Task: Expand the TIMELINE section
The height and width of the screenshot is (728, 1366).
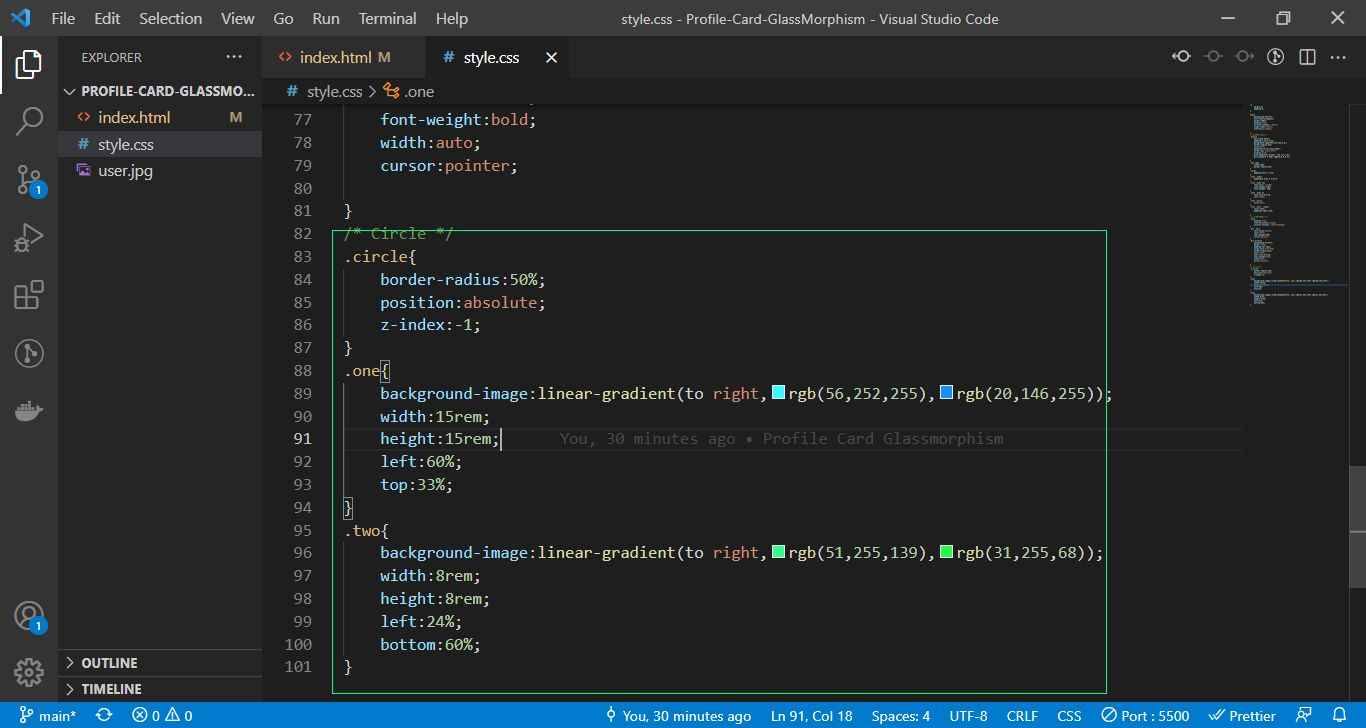Action: pos(160,689)
